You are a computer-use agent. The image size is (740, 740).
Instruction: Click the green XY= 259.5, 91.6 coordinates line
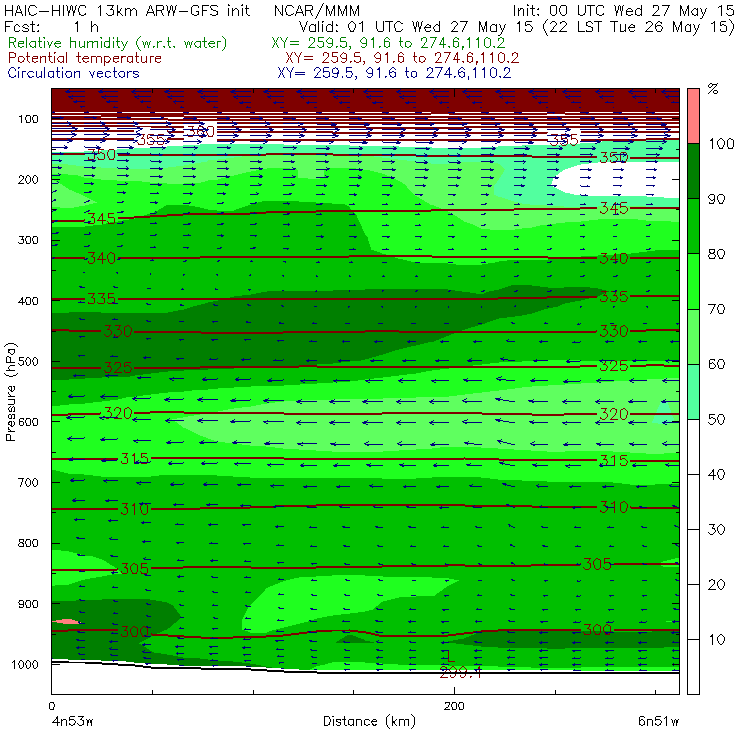tap(388, 43)
